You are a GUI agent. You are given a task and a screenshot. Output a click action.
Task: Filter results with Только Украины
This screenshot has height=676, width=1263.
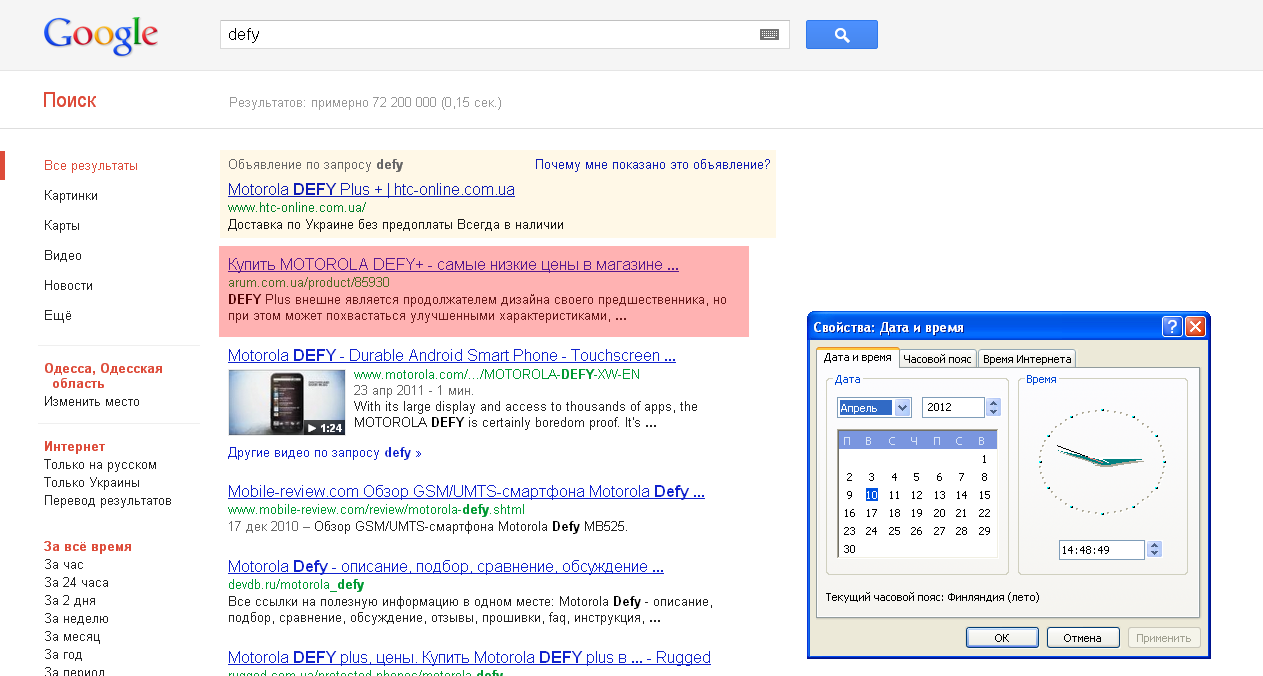click(92, 483)
